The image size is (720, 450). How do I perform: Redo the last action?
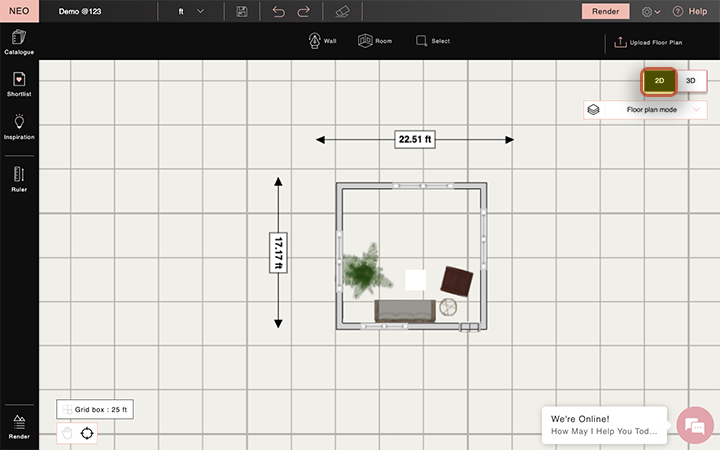click(x=304, y=11)
